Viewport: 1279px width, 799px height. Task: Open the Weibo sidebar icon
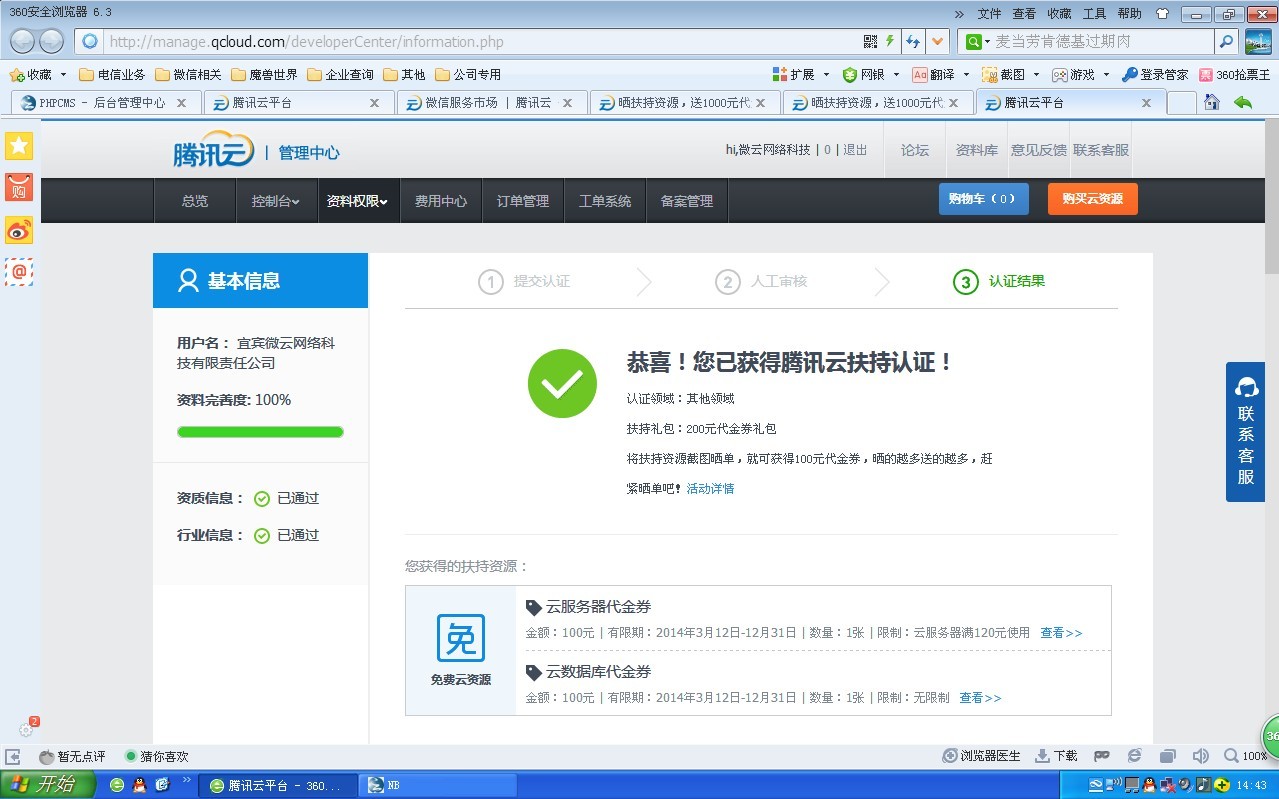pyautogui.click(x=19, y=230)
